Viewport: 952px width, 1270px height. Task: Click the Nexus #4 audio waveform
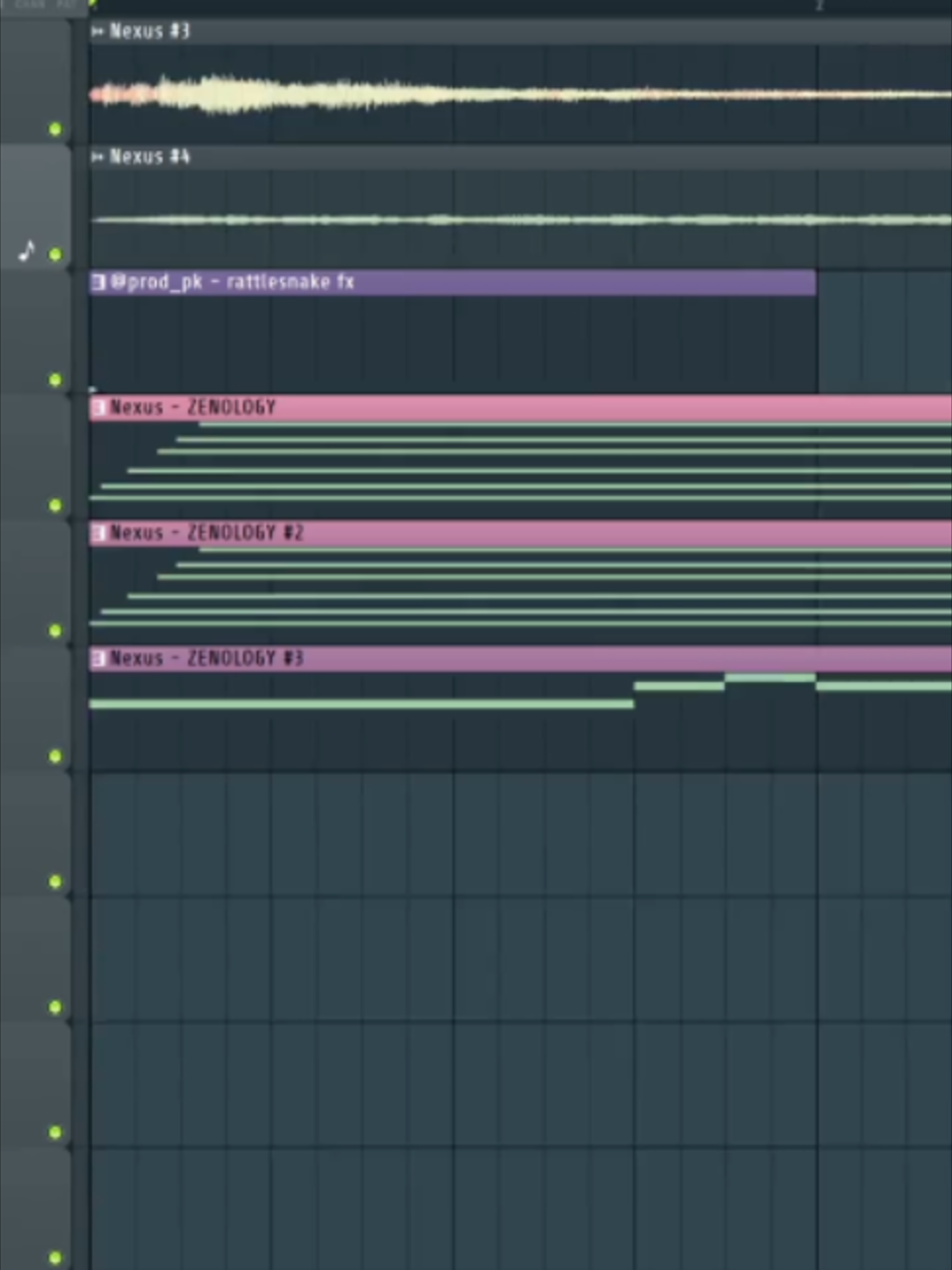[520, 220]
